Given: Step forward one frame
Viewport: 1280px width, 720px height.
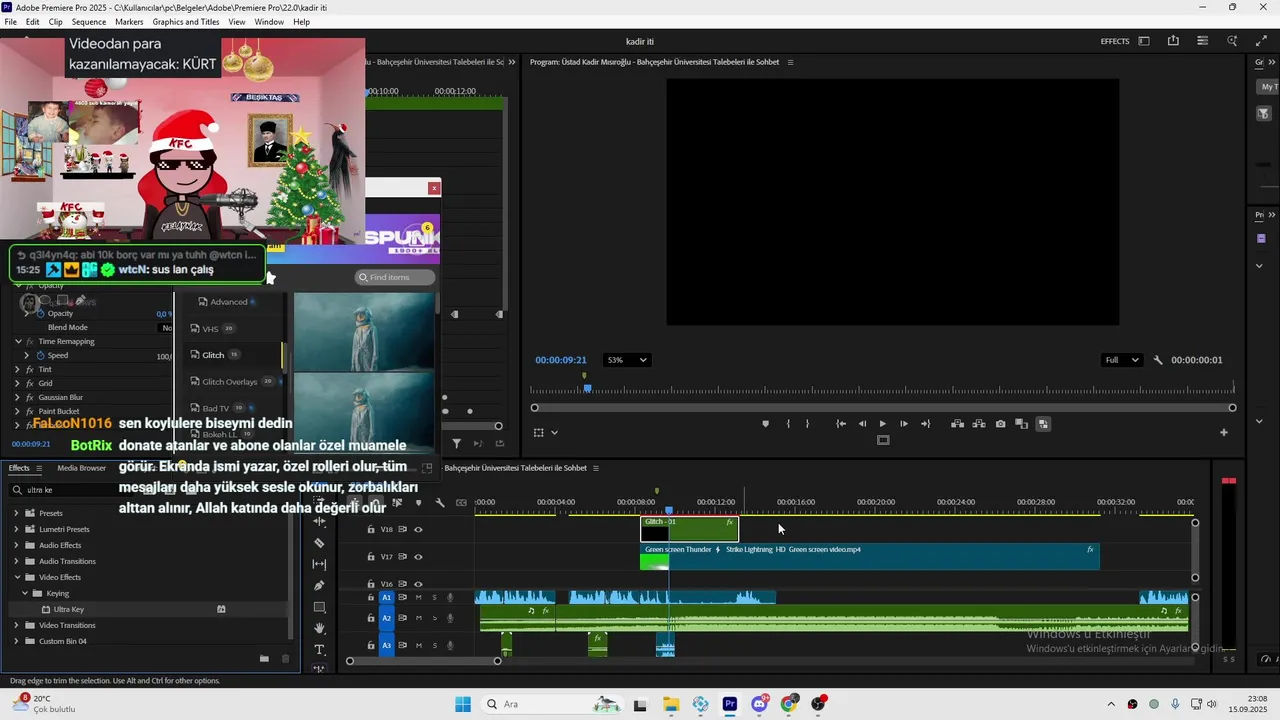Looking at the screenshot, I should 904,424.
